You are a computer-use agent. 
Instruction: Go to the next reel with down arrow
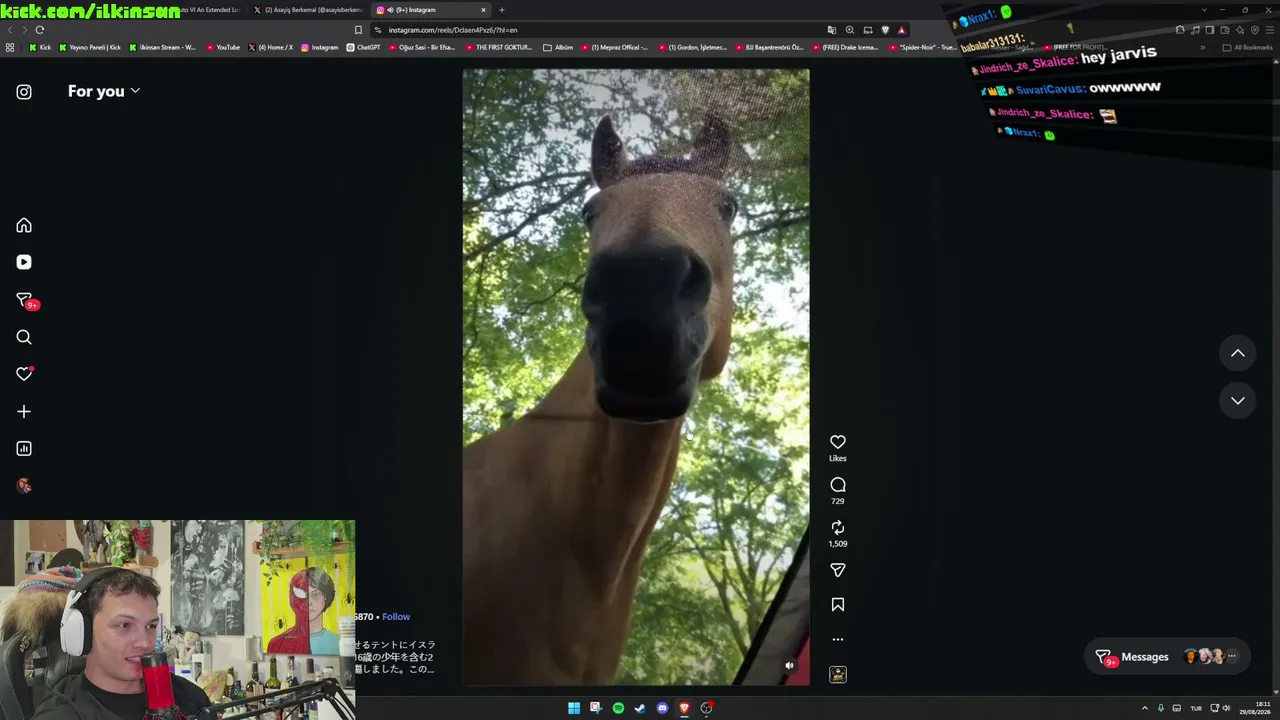coord(1238,400)
